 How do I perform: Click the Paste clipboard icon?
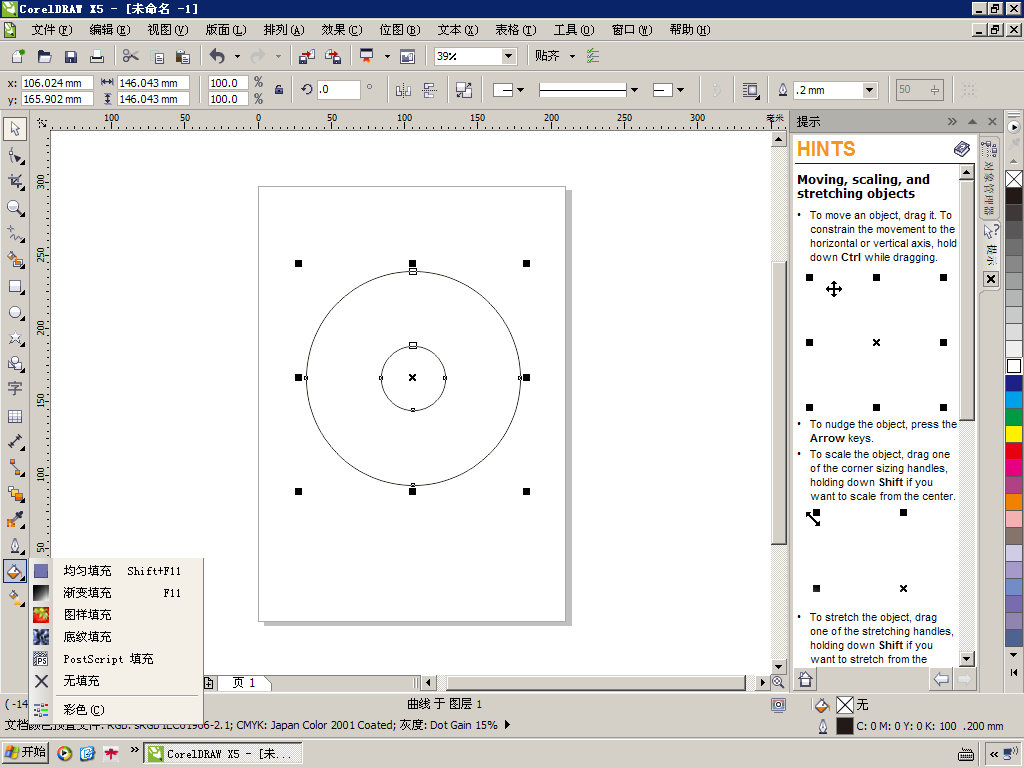183,56
